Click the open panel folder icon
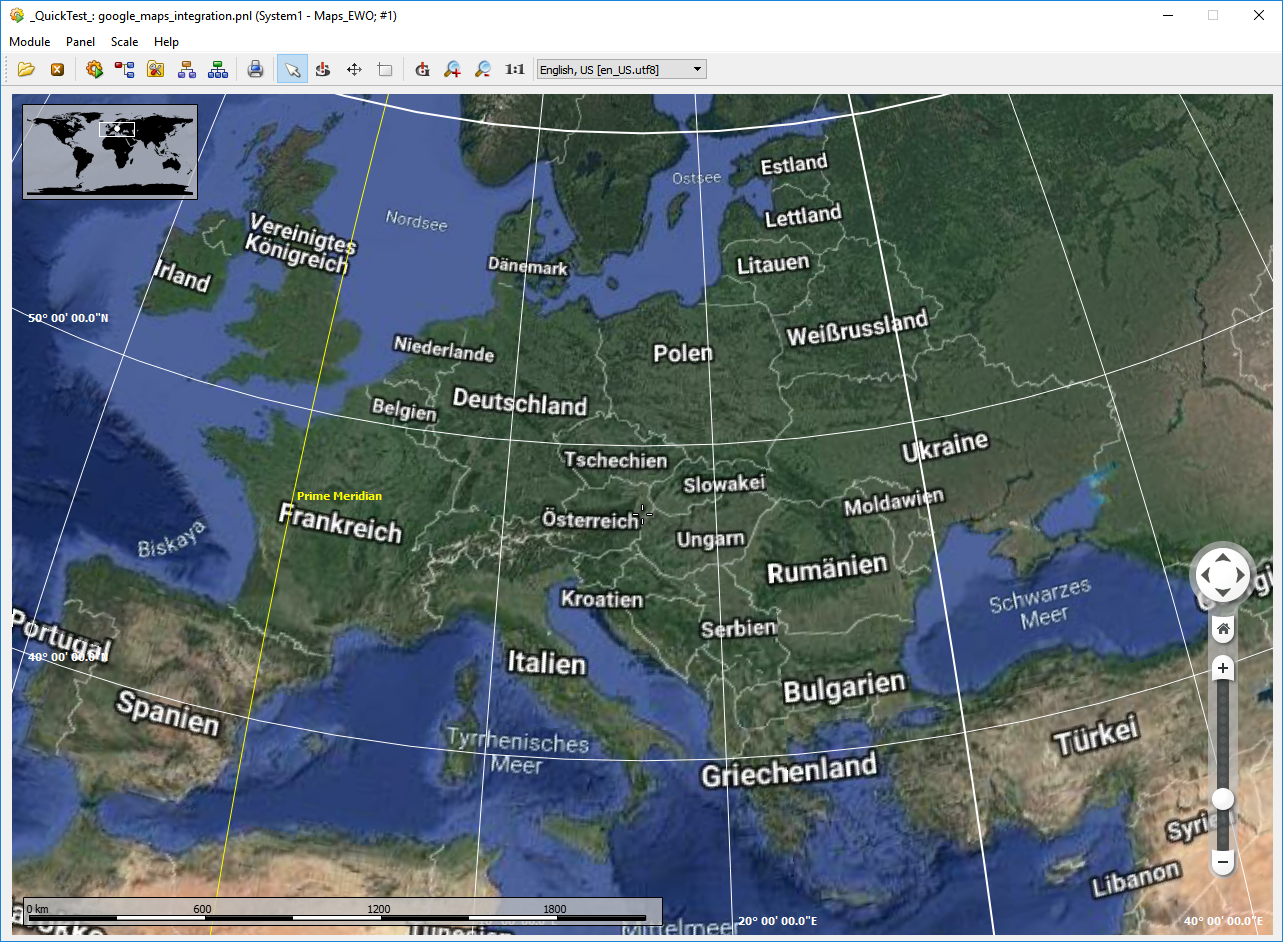 [26, 69]
